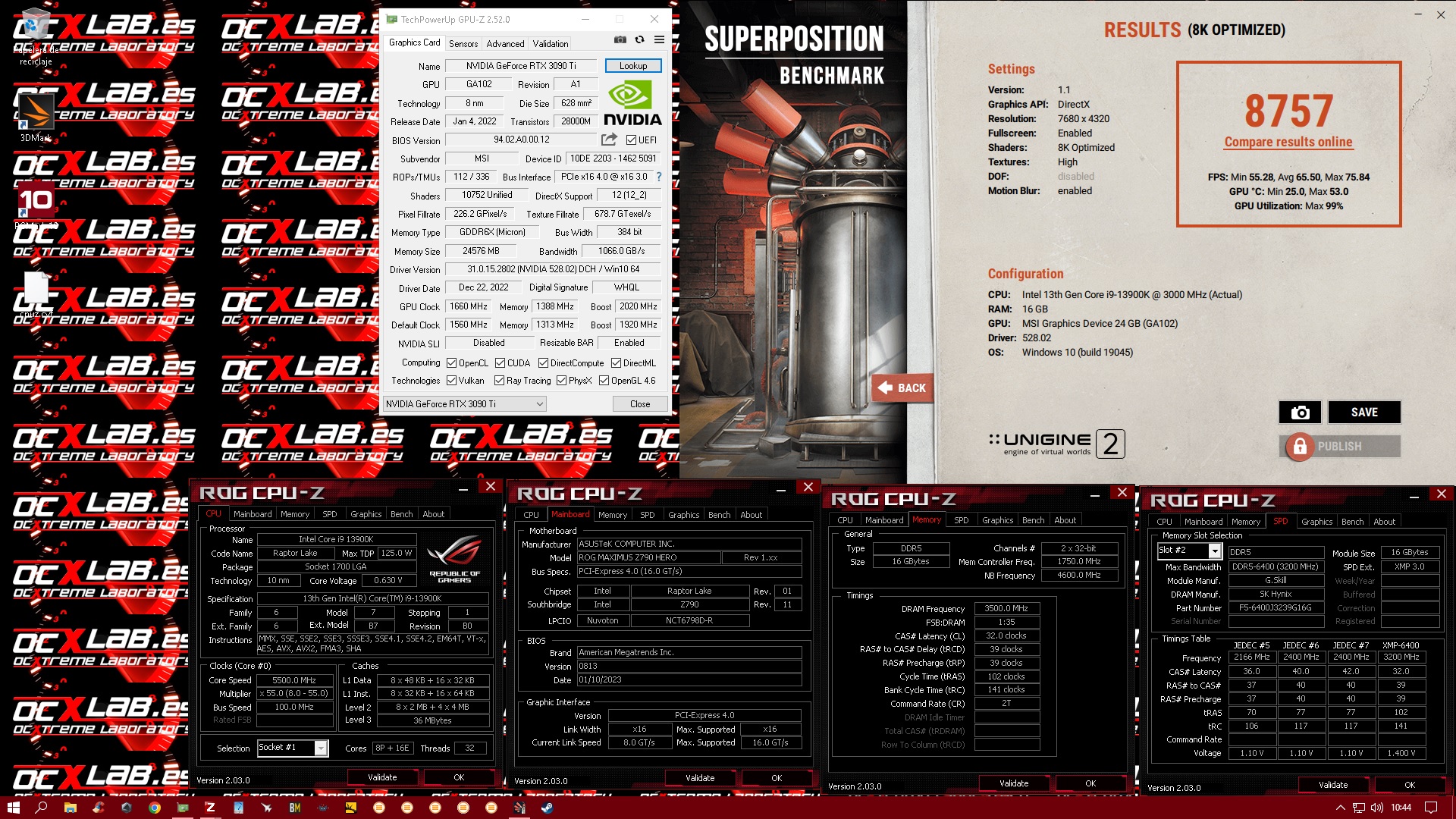Open the Windows Start menu
The image size is (1456, 819).
[x=13, y=808]
